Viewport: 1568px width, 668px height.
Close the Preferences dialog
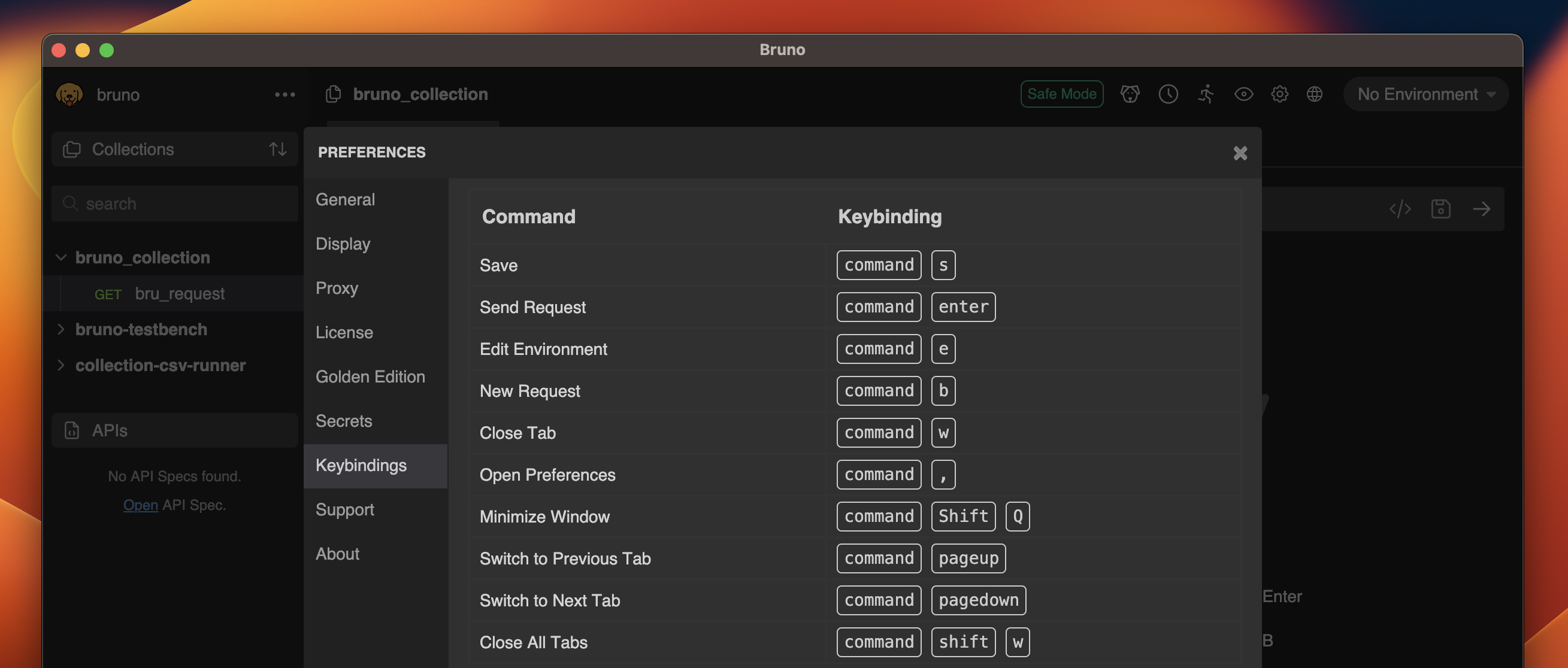coord(1240,153)
